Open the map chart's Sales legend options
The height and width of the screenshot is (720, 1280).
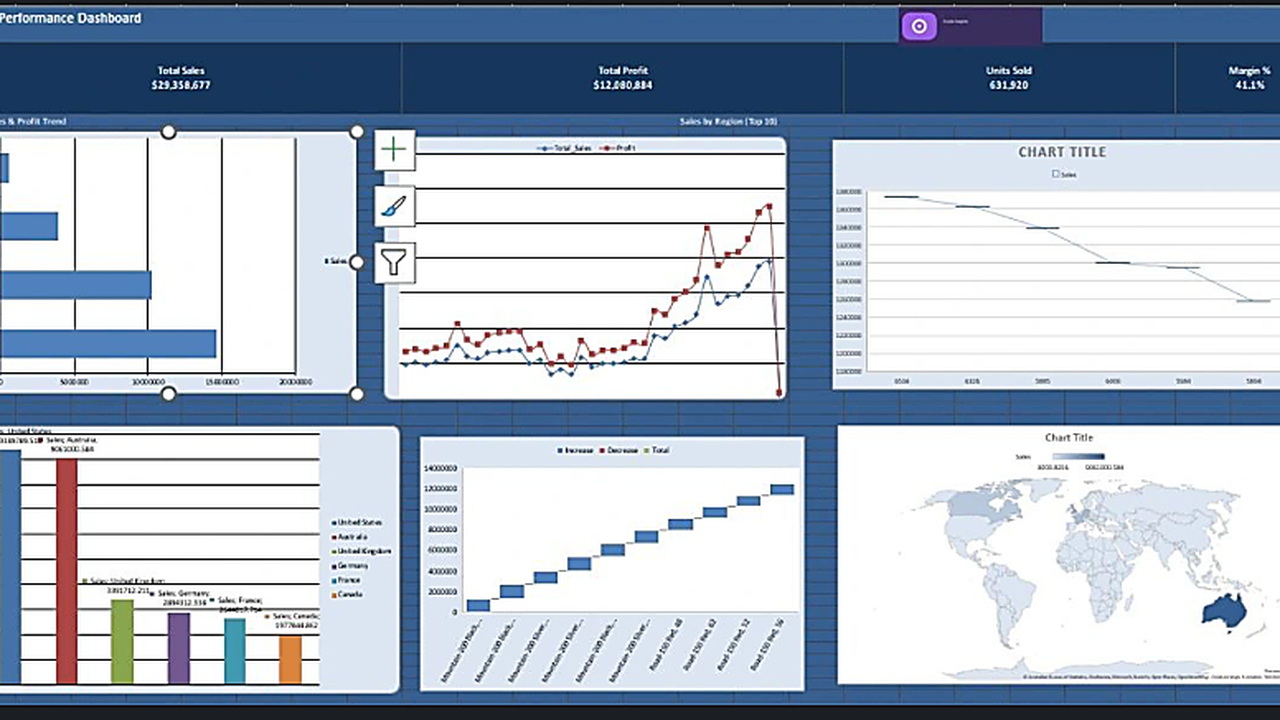pos(1023,456)
